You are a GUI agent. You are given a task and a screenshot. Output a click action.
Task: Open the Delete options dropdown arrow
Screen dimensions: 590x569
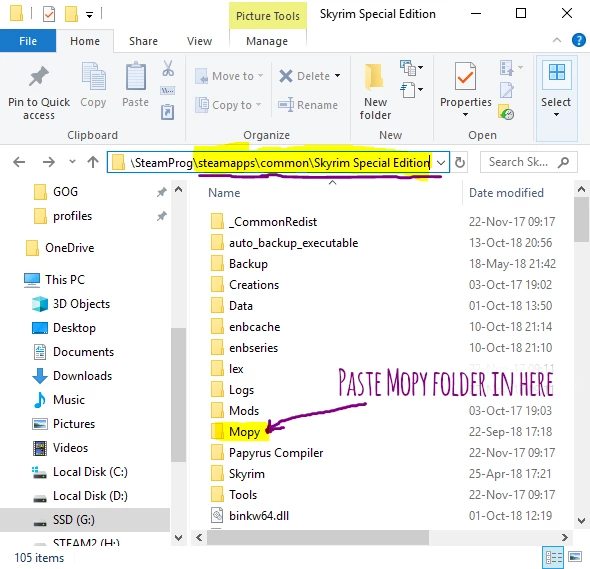click(x=338, y=76)
